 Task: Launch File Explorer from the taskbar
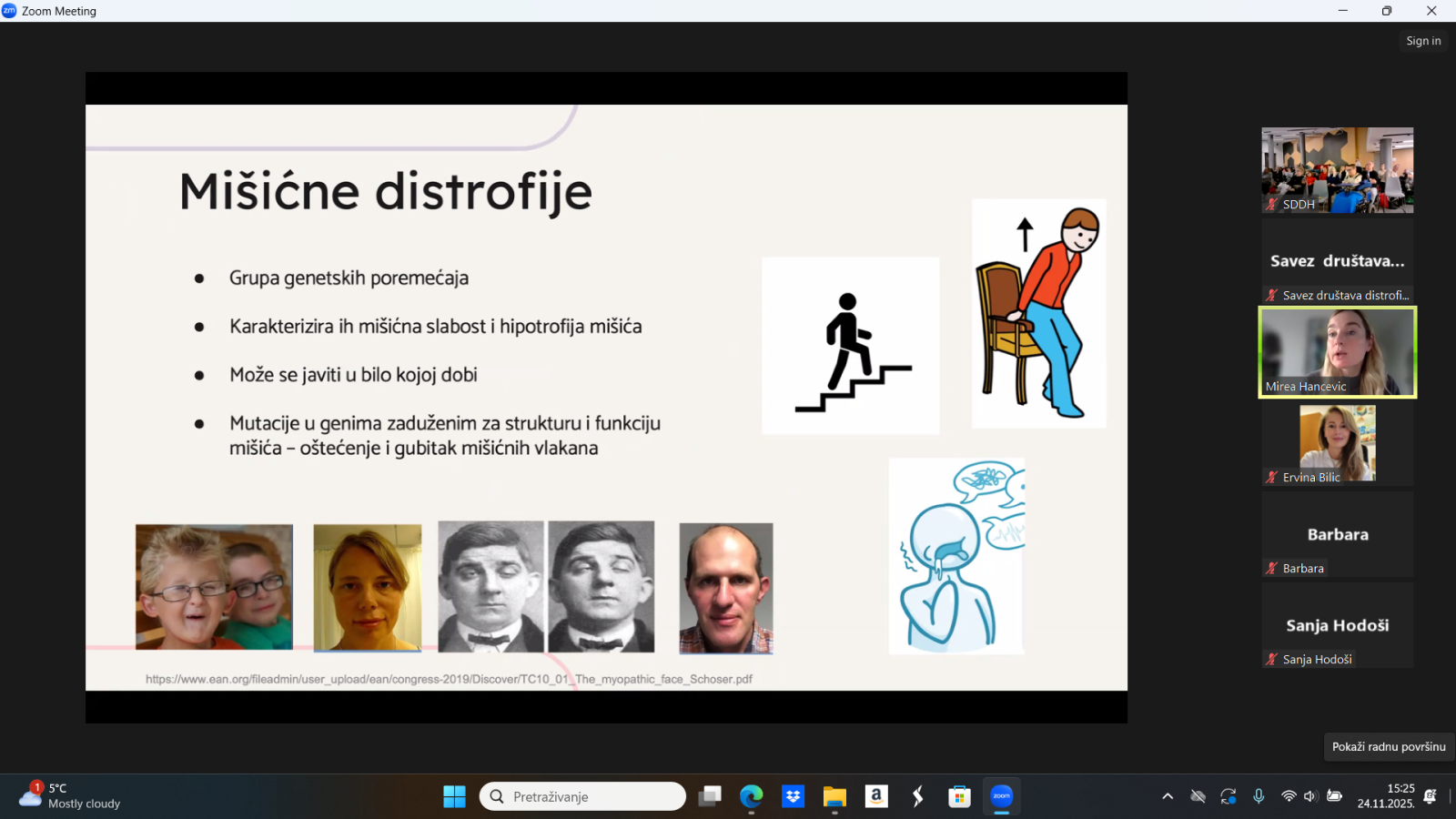pos(834,796)
